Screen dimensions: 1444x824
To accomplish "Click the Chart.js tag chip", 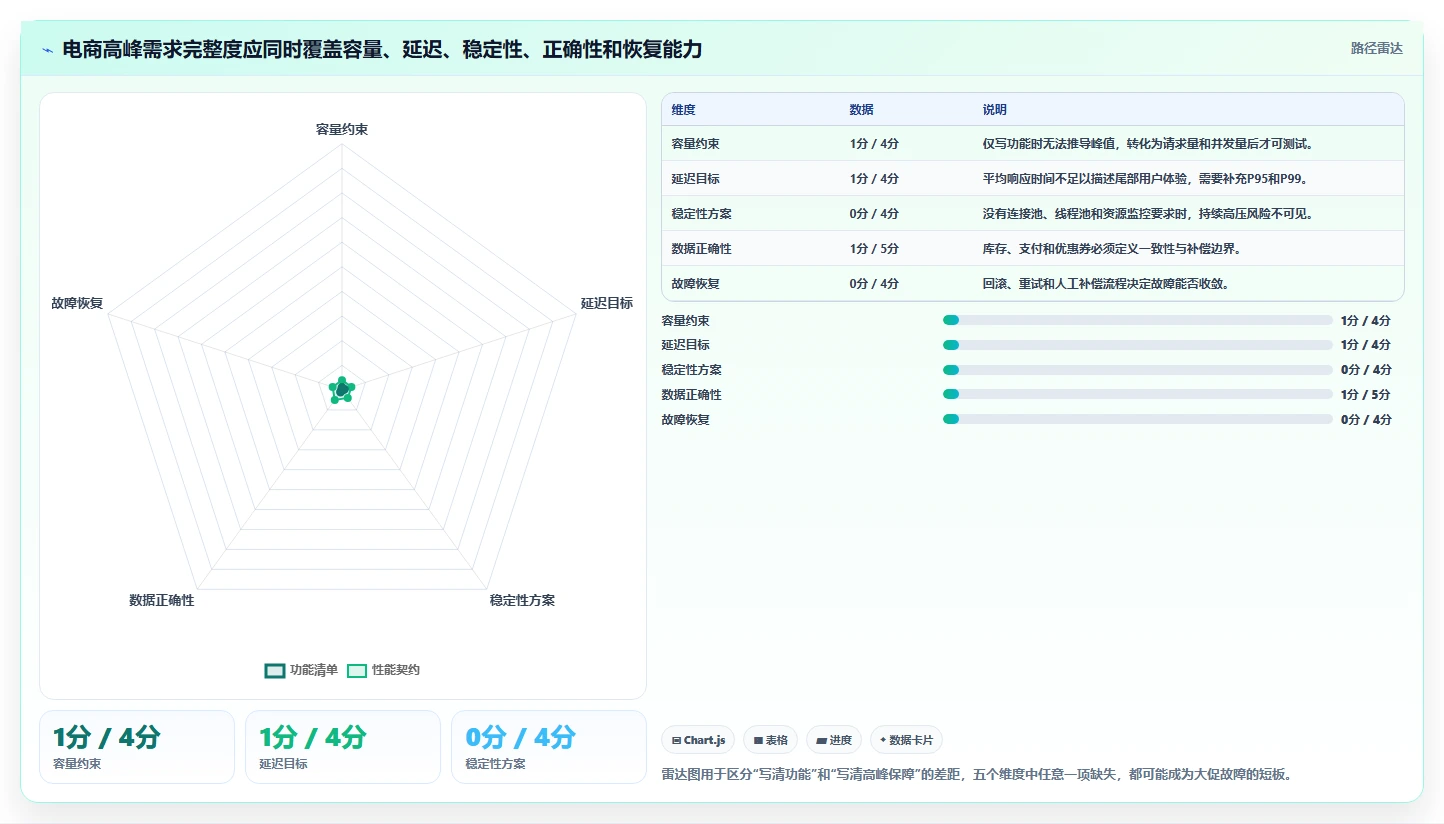I will [698, 740].
